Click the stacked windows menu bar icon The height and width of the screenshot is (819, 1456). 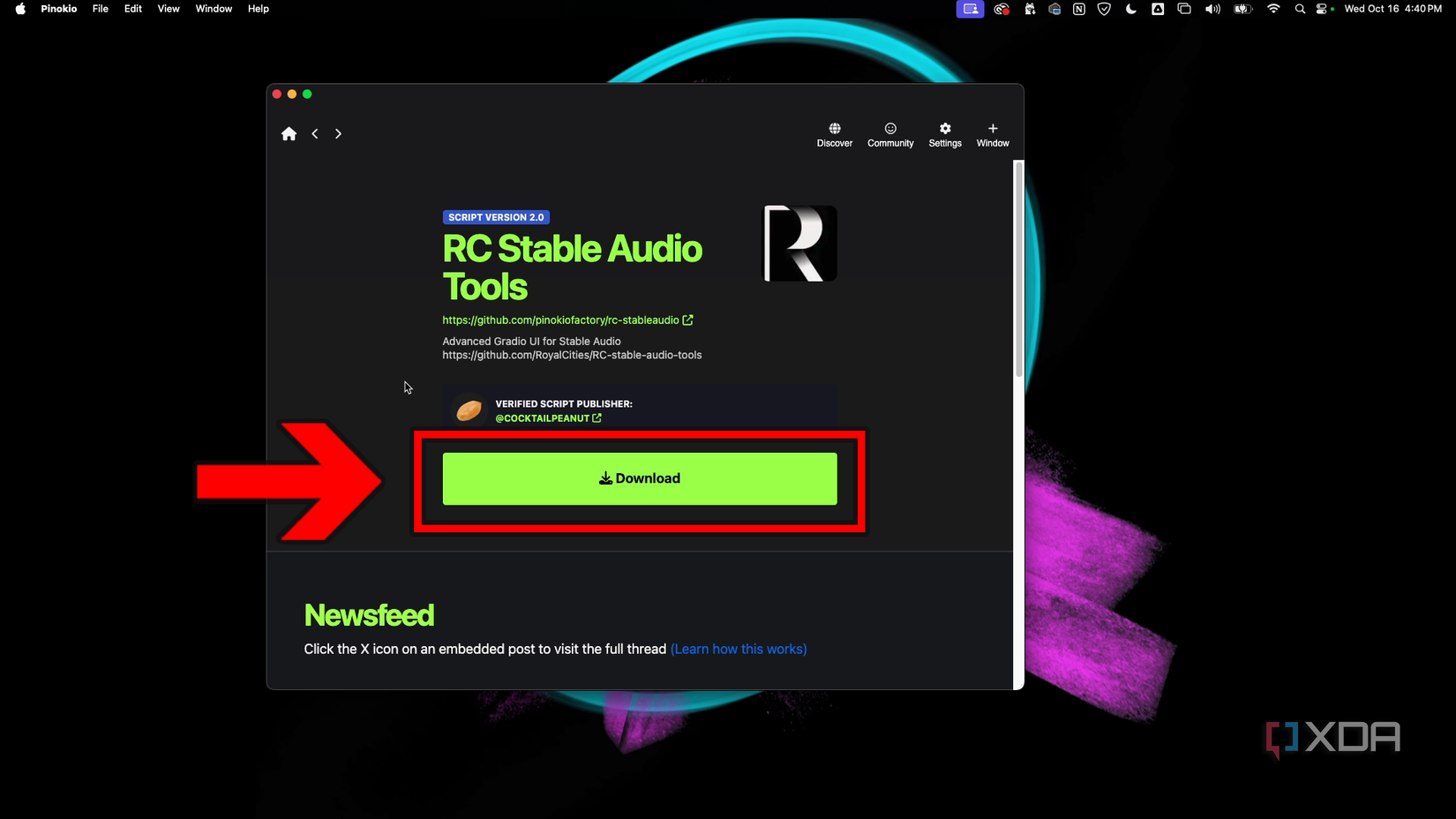pyautogui.click(x=1184, y=9)
